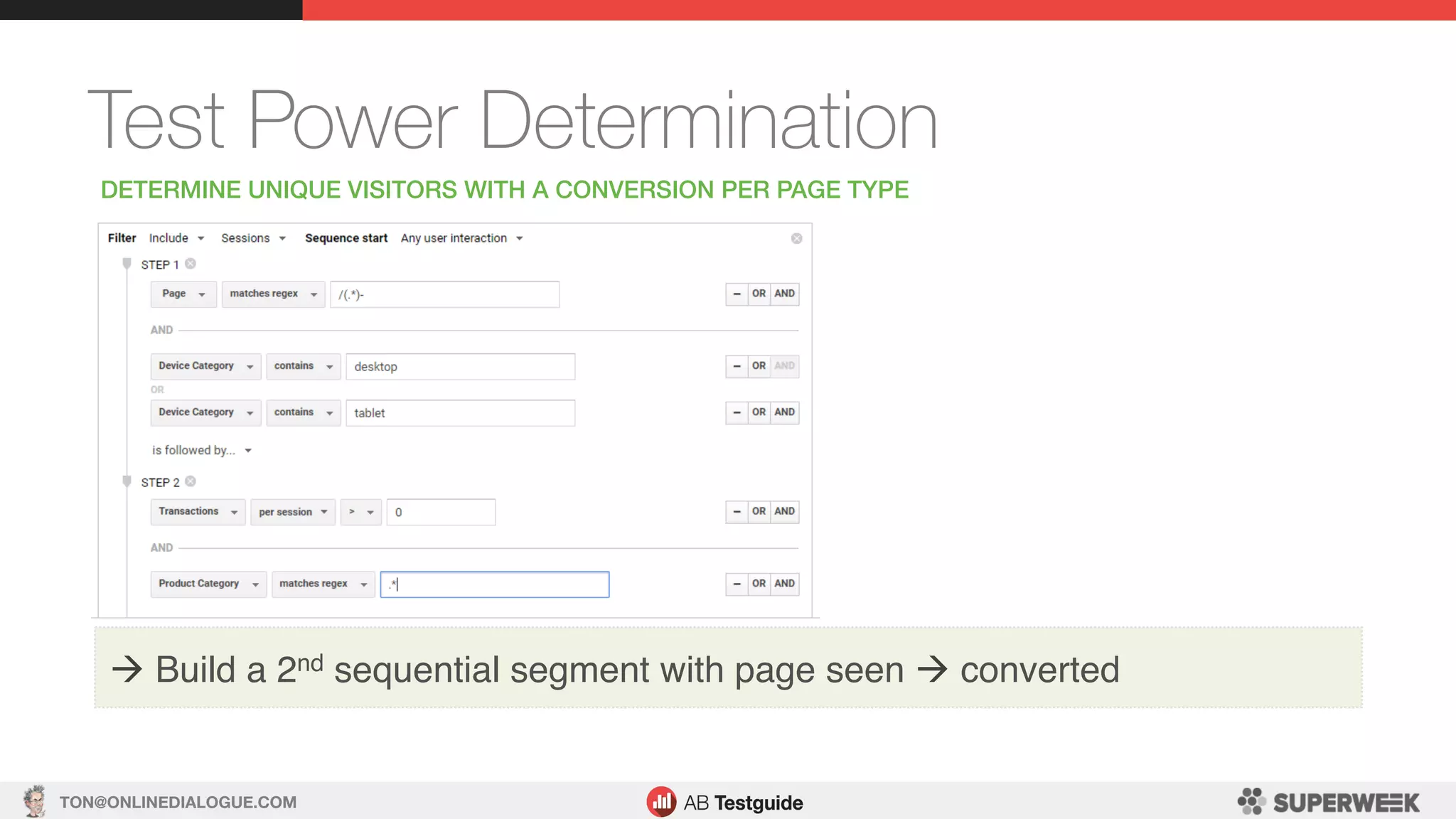
Task: Open the Any user interaction dropdown
Action: 461,238
